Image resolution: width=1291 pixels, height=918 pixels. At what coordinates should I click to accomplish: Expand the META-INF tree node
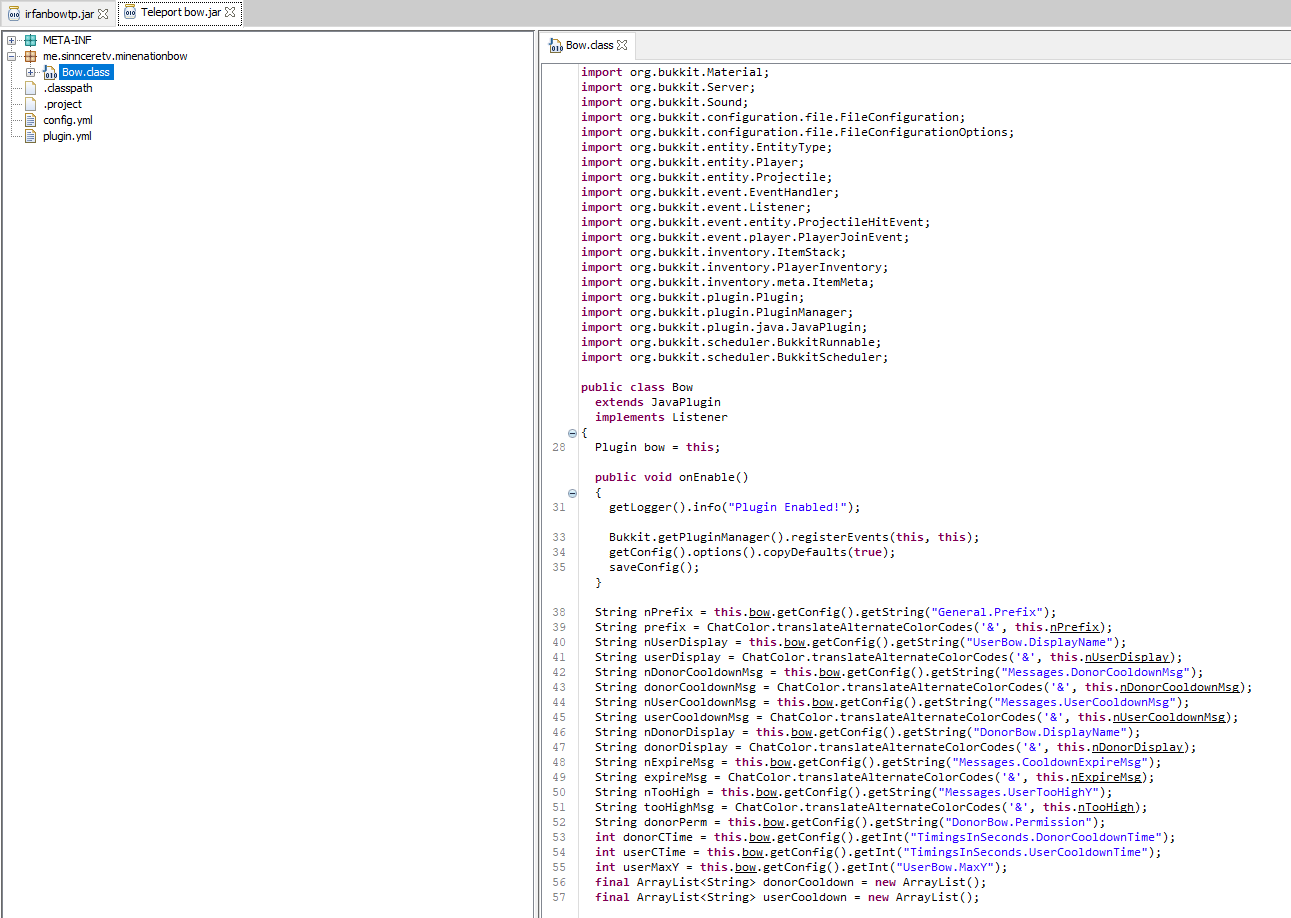(11, 40)
